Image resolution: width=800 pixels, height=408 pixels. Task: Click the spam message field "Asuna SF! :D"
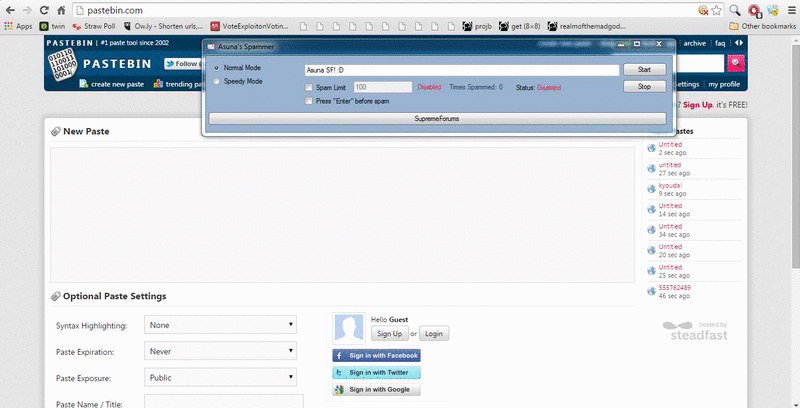tap(461, 70)
